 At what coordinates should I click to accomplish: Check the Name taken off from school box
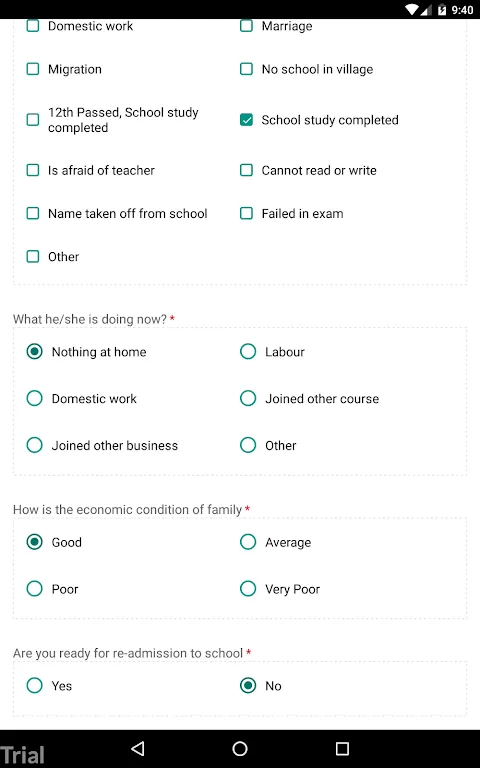click(33, 214)
